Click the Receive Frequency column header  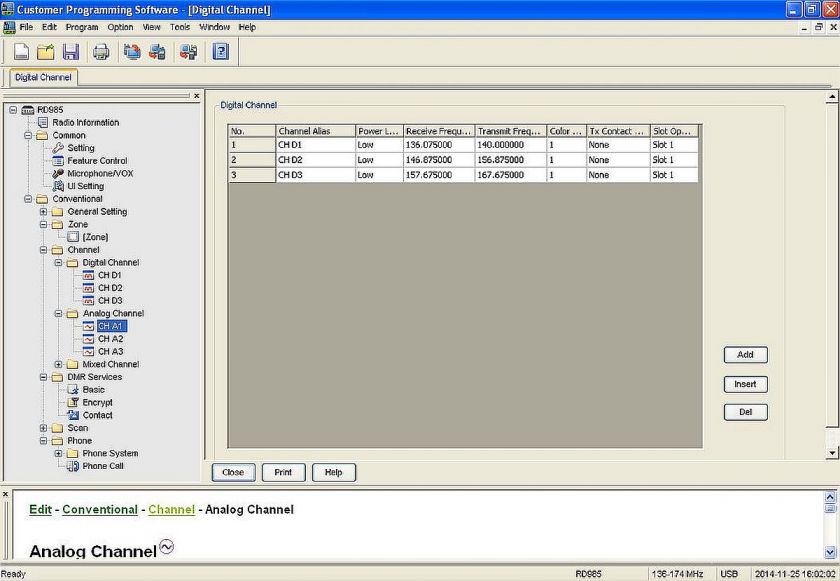coord(439,131)
